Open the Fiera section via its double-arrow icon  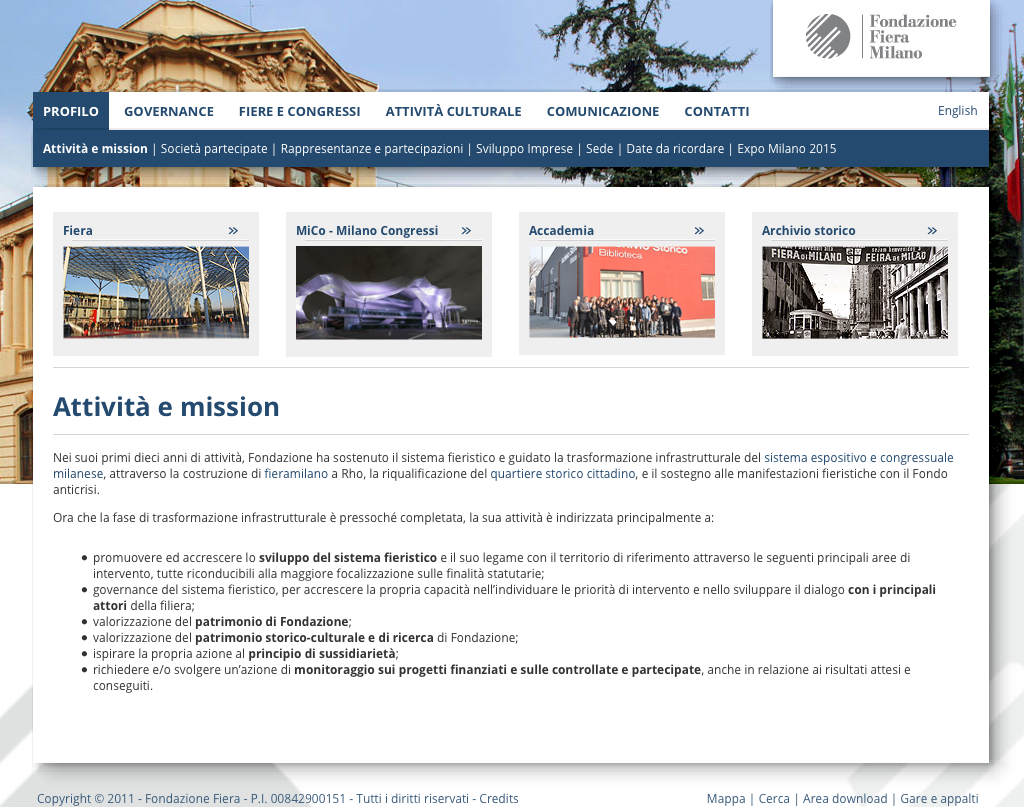point(233,229)
